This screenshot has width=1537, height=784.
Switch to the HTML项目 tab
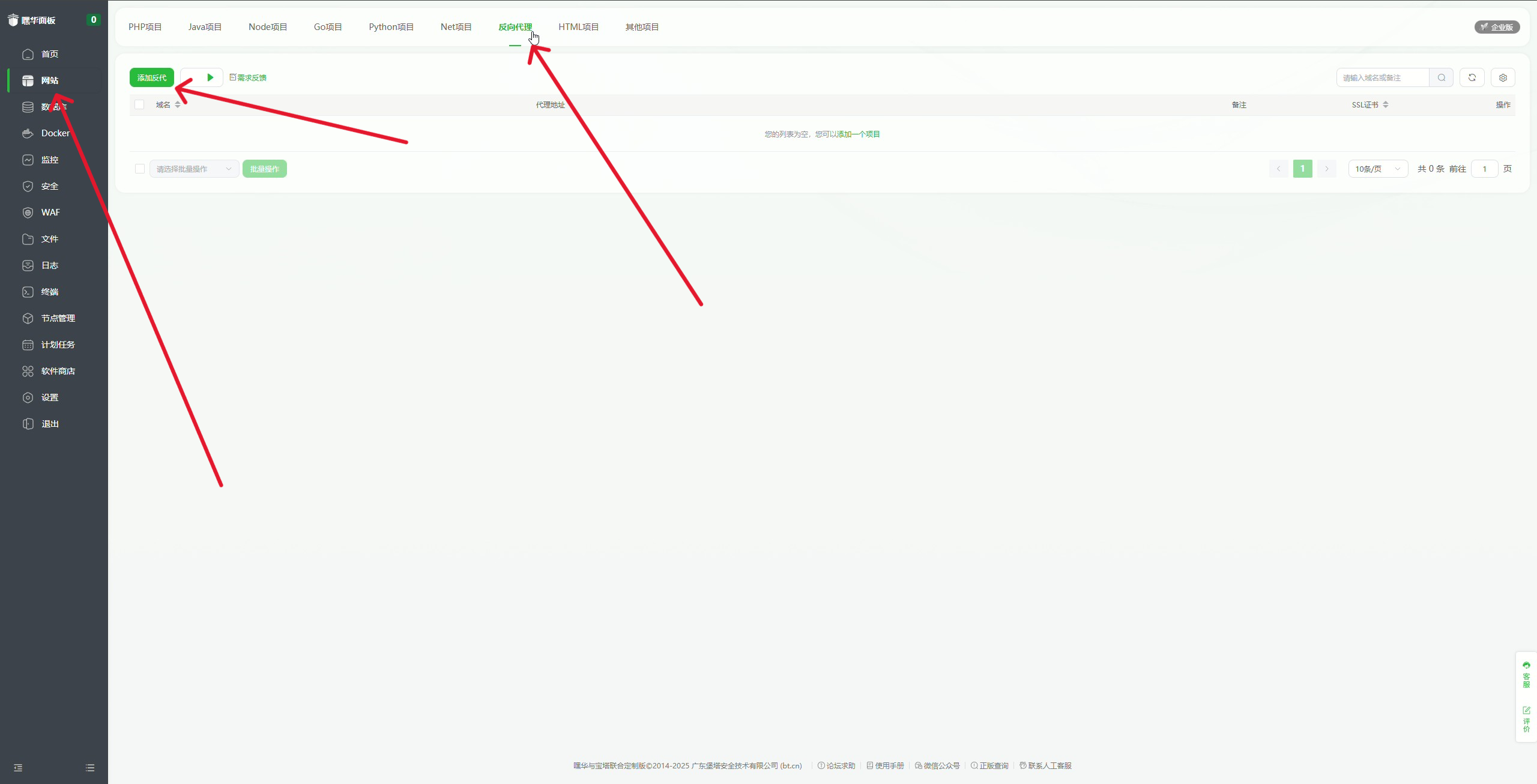(578, 27)
